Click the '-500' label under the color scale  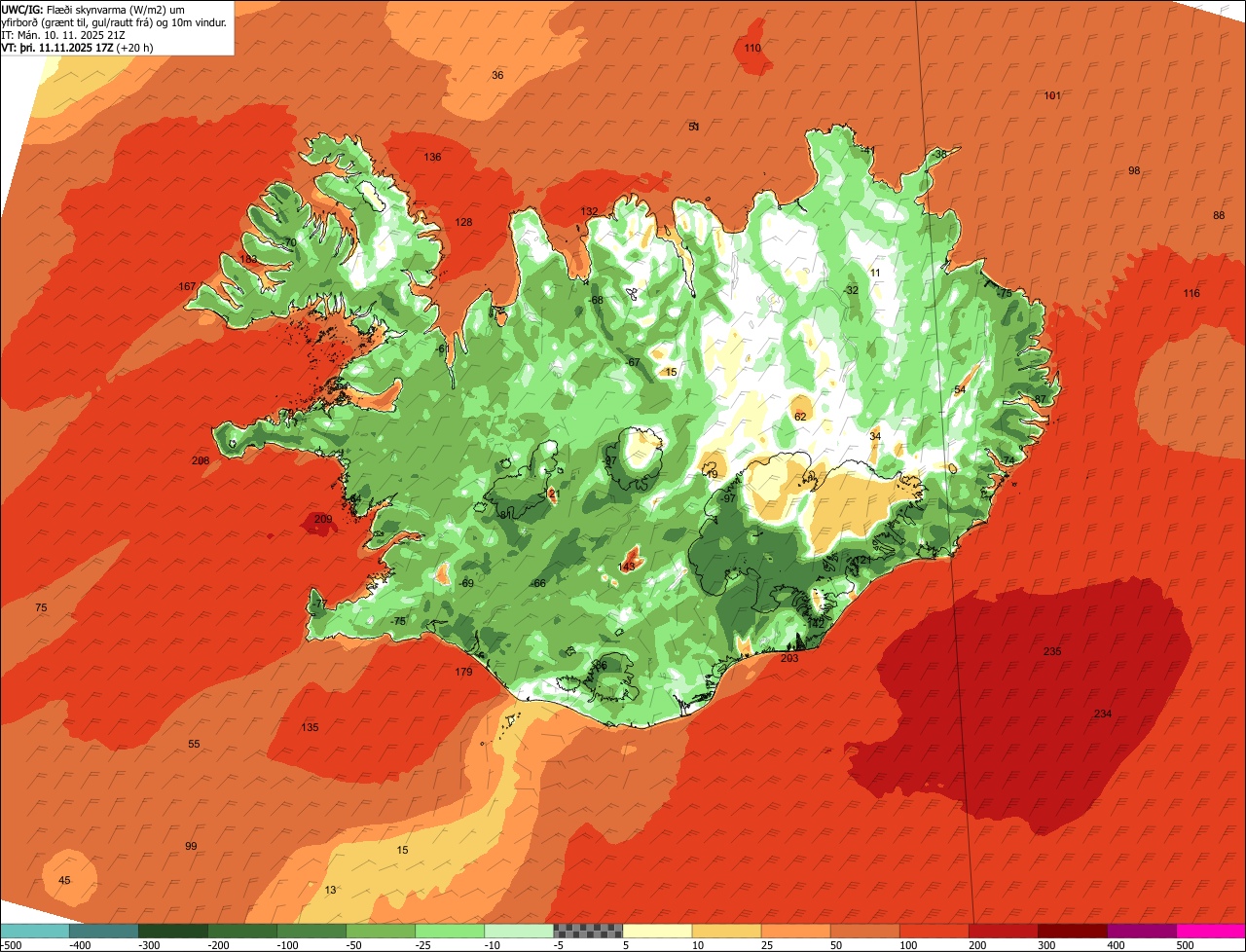click(x=12, y=945)
